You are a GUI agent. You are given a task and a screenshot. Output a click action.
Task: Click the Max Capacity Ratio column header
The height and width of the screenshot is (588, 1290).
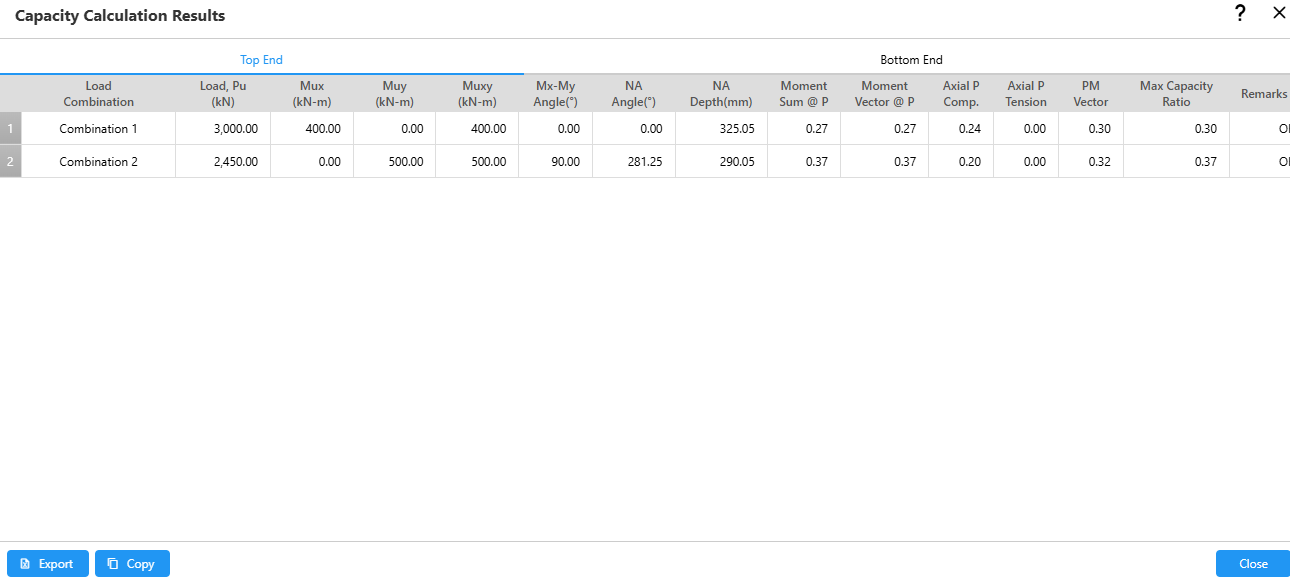pyautogui.click(x=1176, y=94)
